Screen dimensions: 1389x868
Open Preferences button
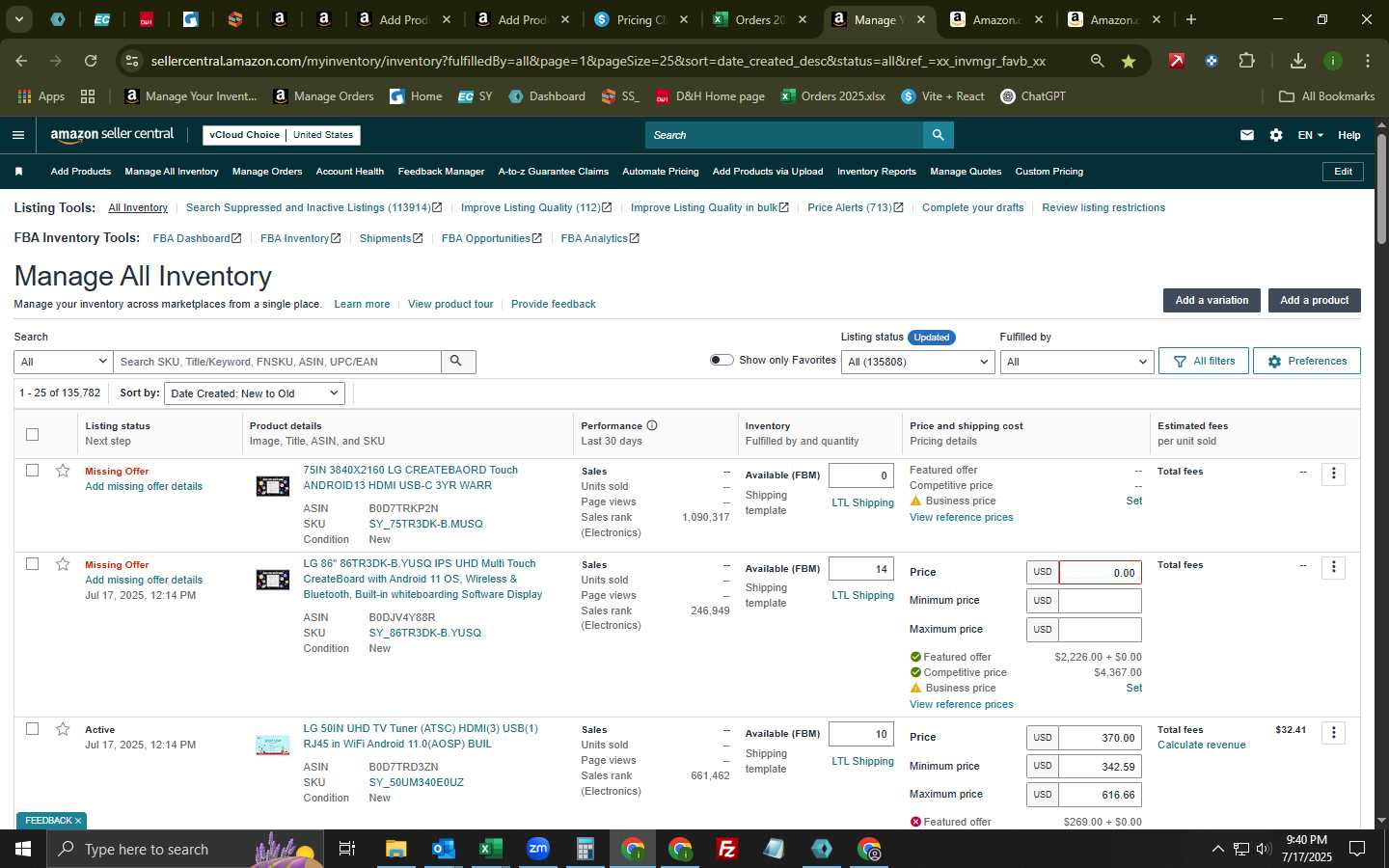pyautogui.click(x=1307, y=361)
